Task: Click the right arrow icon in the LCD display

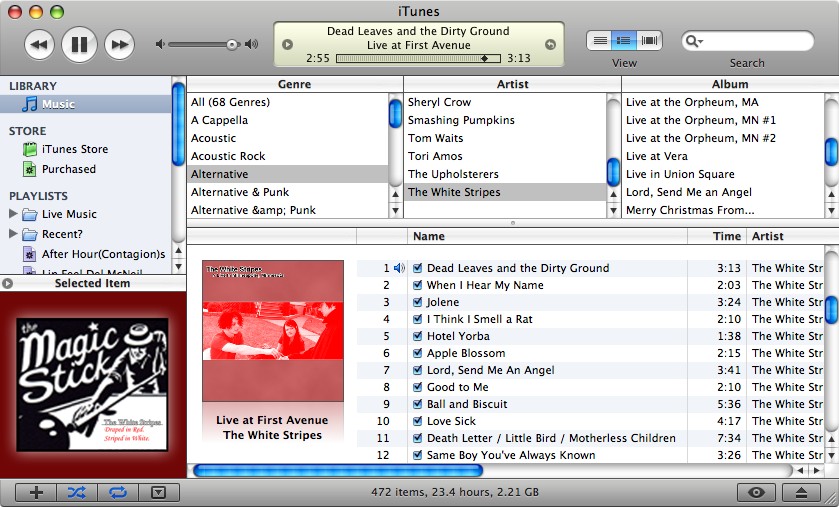Action: coord(550,44)
